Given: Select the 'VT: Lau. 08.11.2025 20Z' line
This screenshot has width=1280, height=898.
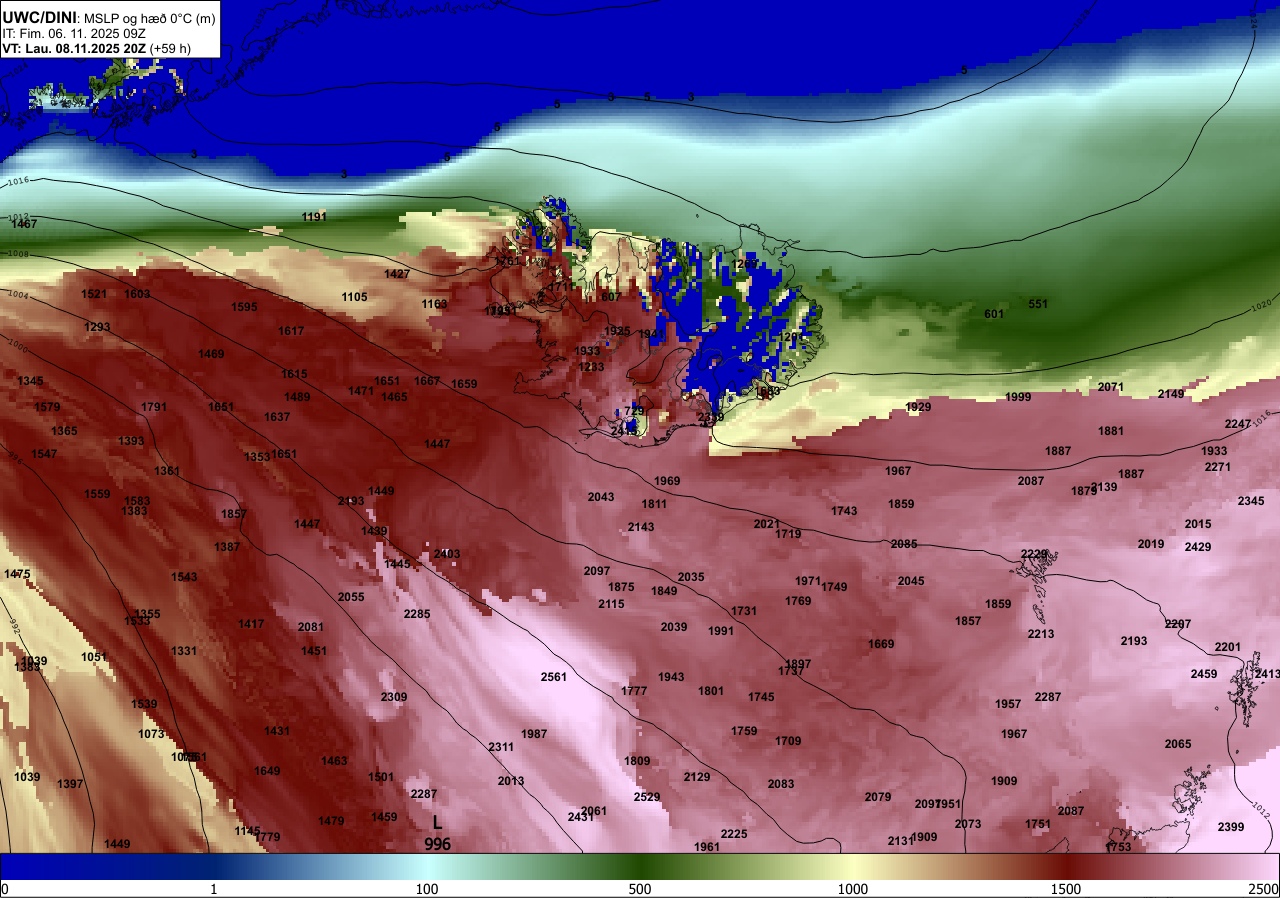Looking at the screenshot, I should [x=75, y=48].
